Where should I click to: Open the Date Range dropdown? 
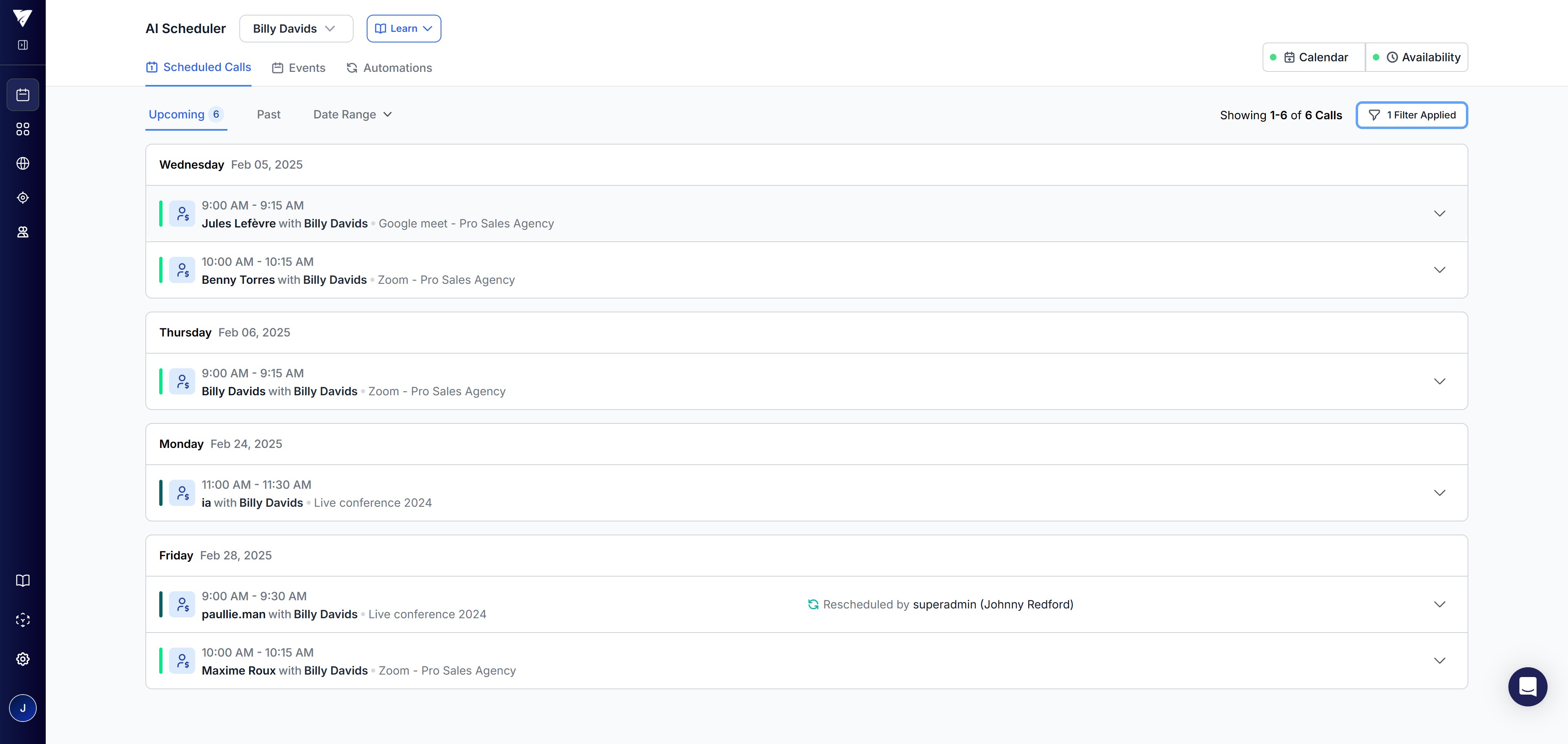tap(352, 114)
